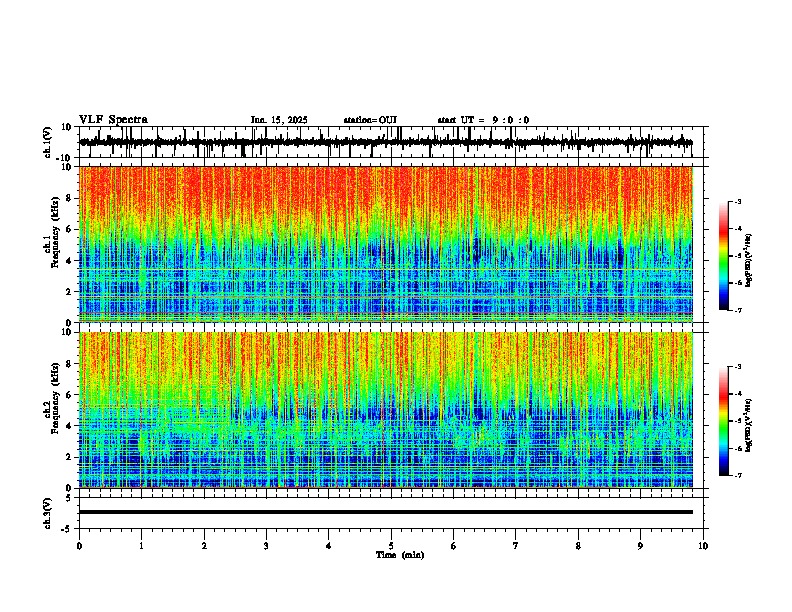The width and height of the screenshot is (792, 612).
Task: Click the "2" kHz tick on ch.2 spectrogram
Action: pos(69,457)
